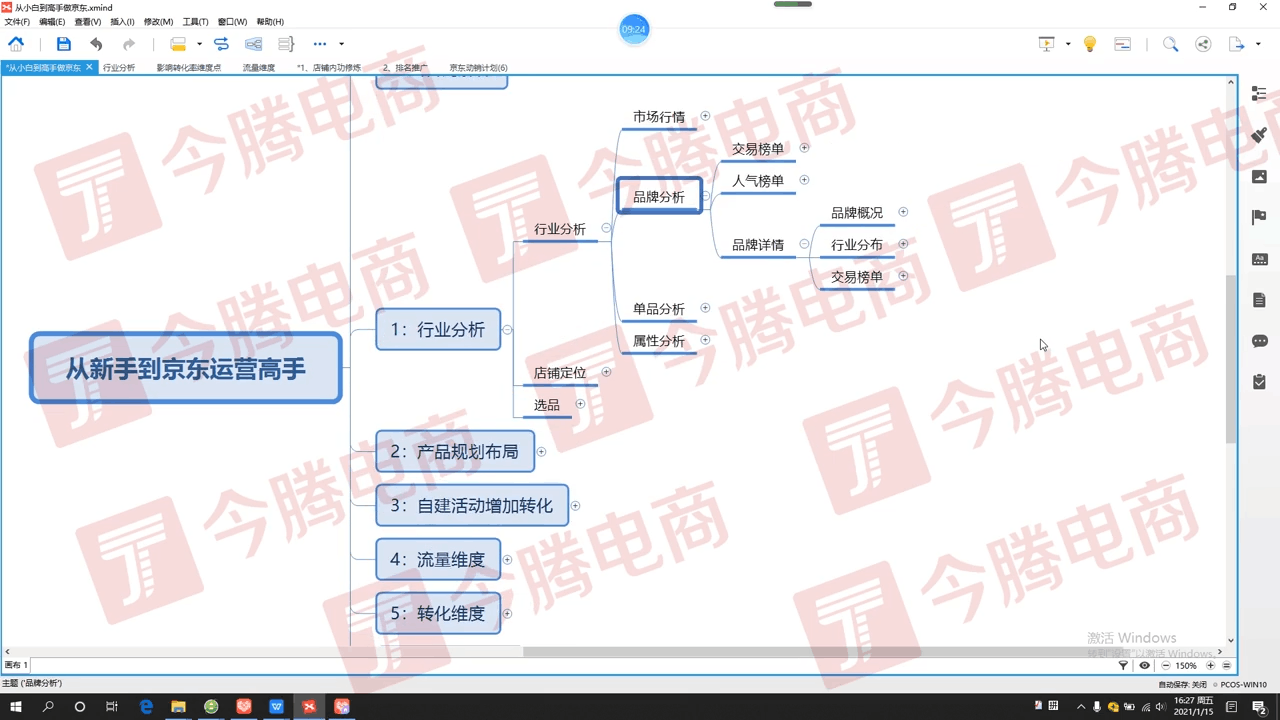This screenshot has width=1280, height=720.
Task: Open the 查看(V) menu
Action: (x=88, y=22)
